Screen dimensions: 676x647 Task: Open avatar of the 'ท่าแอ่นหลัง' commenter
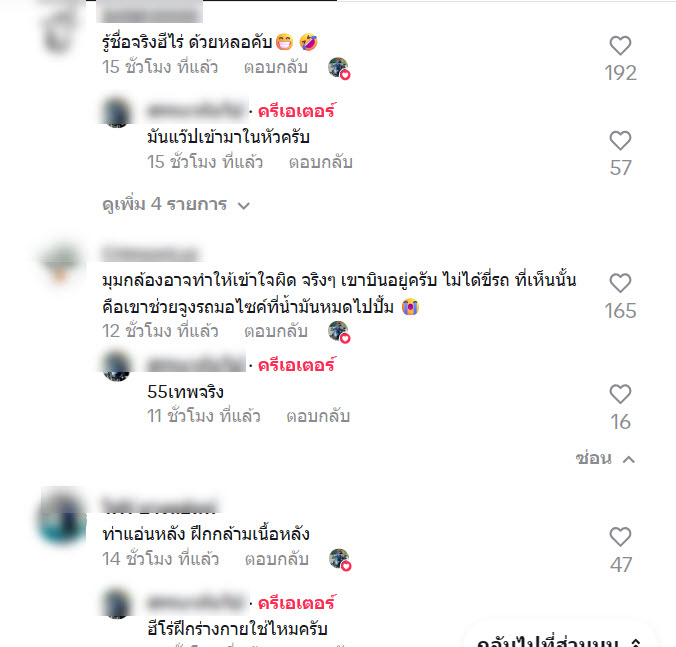coord(62,515)
